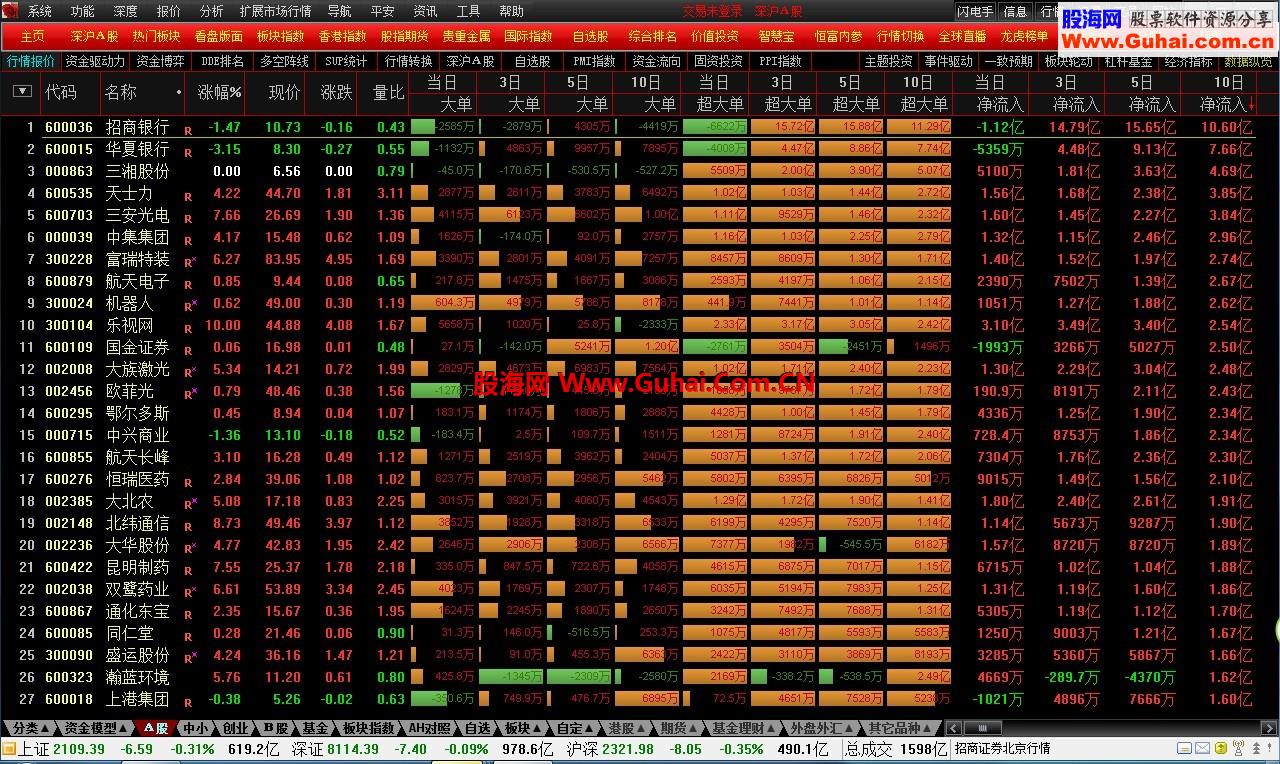Click the sort arrow on 10日净流入 header
Image resolution: width=1280 pixels, height=764 pixels.
tap(1251, 105)
